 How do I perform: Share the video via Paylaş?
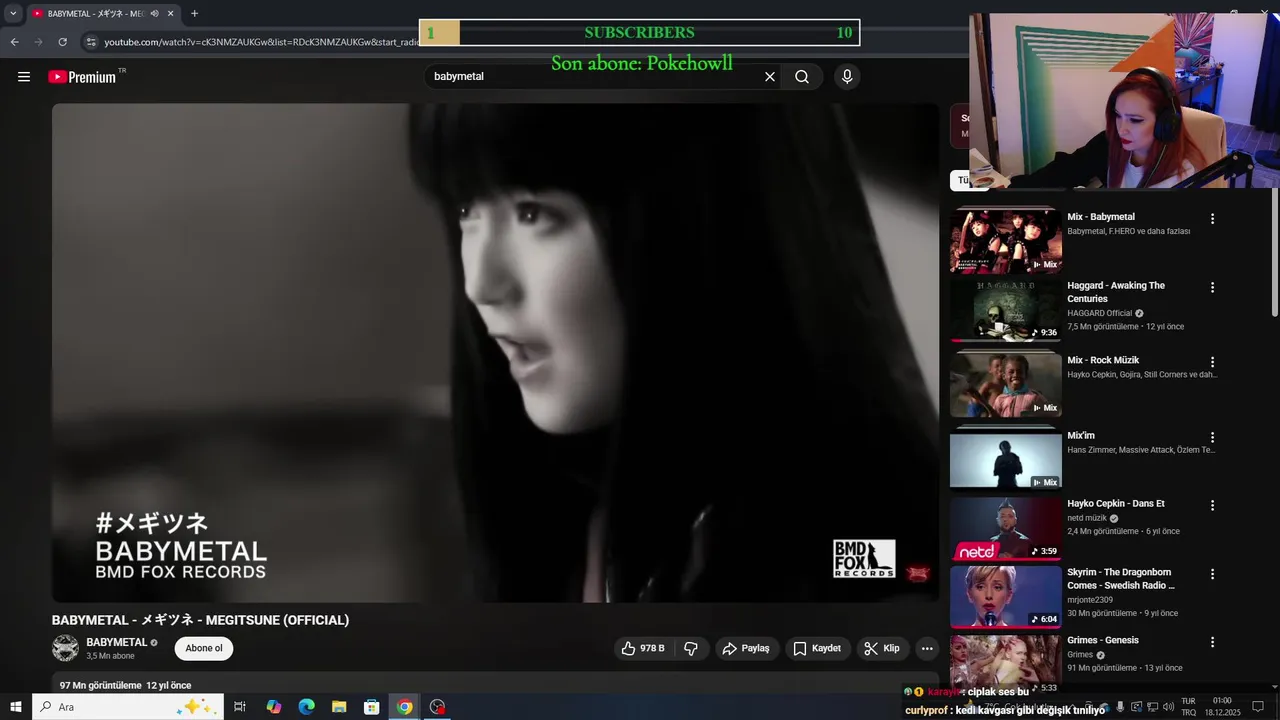[x=746, y=648]
